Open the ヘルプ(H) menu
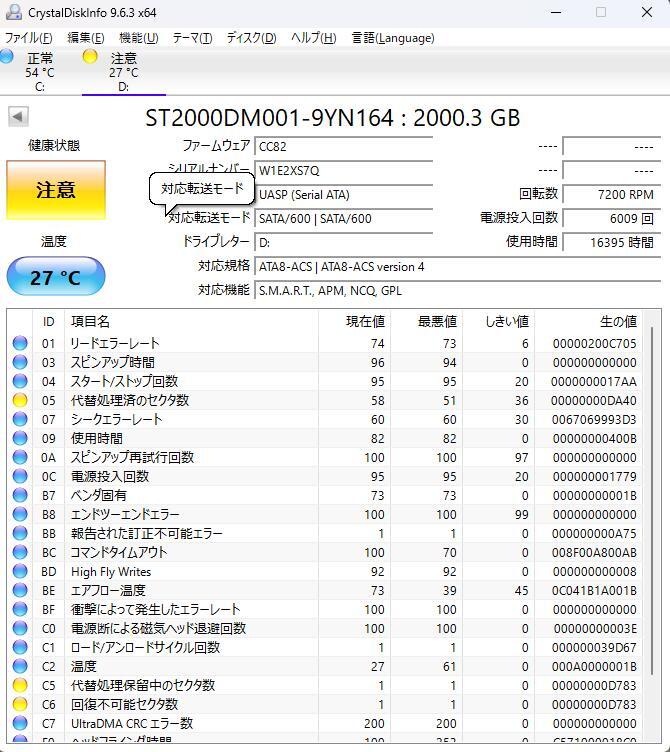The image size is (670, 752). pyautogui.click(x=314, y=38)
